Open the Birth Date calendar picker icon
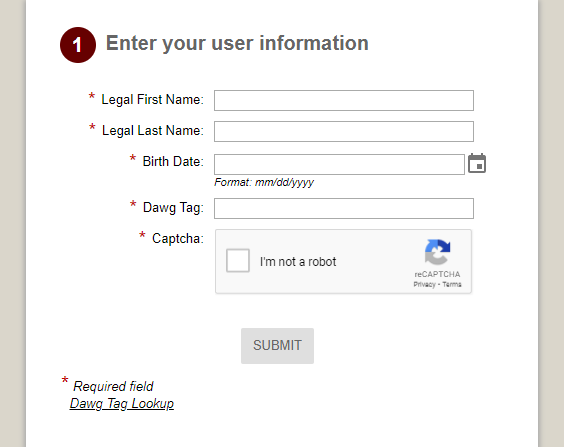564x447 pixels. point(477,163)
